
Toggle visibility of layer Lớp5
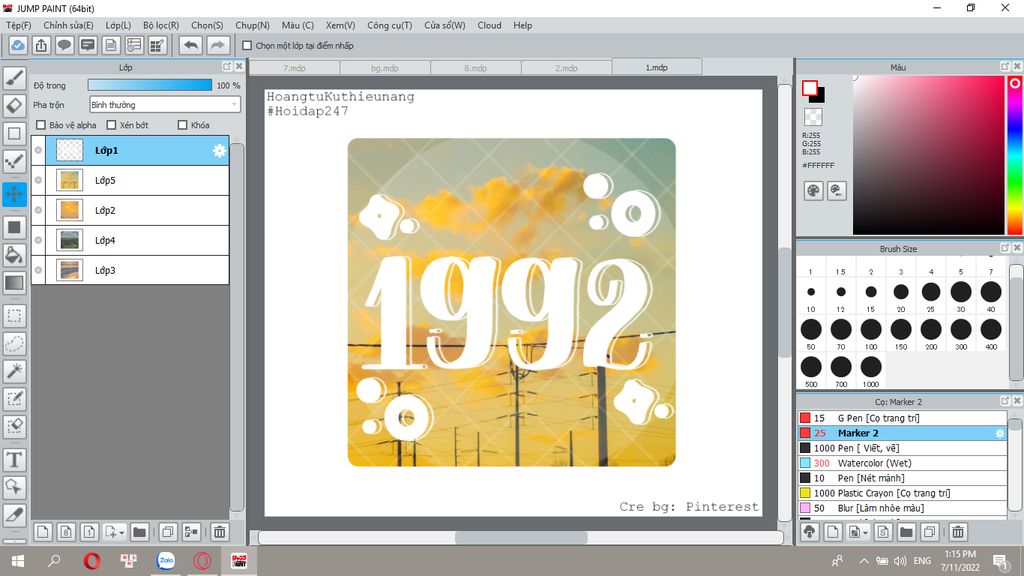[x=39, y=180]
